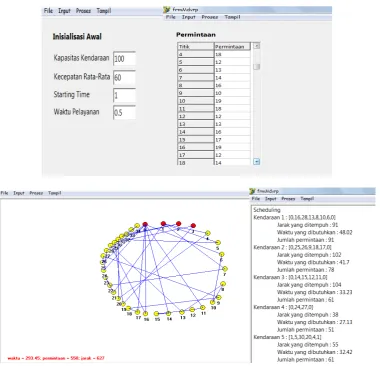380x366 pixels.
Task: Click the Kendaraan 3 route line
Action: [x=290, y=277]
